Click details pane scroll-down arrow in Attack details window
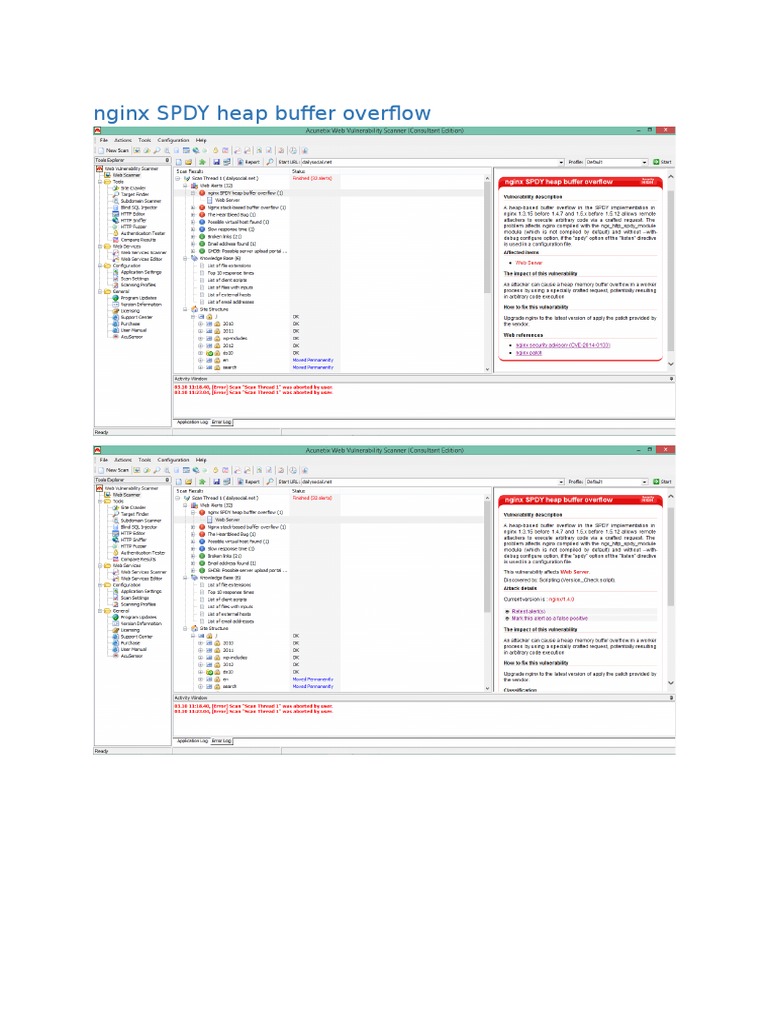This screenshot has width=768, height=1024. tap(671, 683)
